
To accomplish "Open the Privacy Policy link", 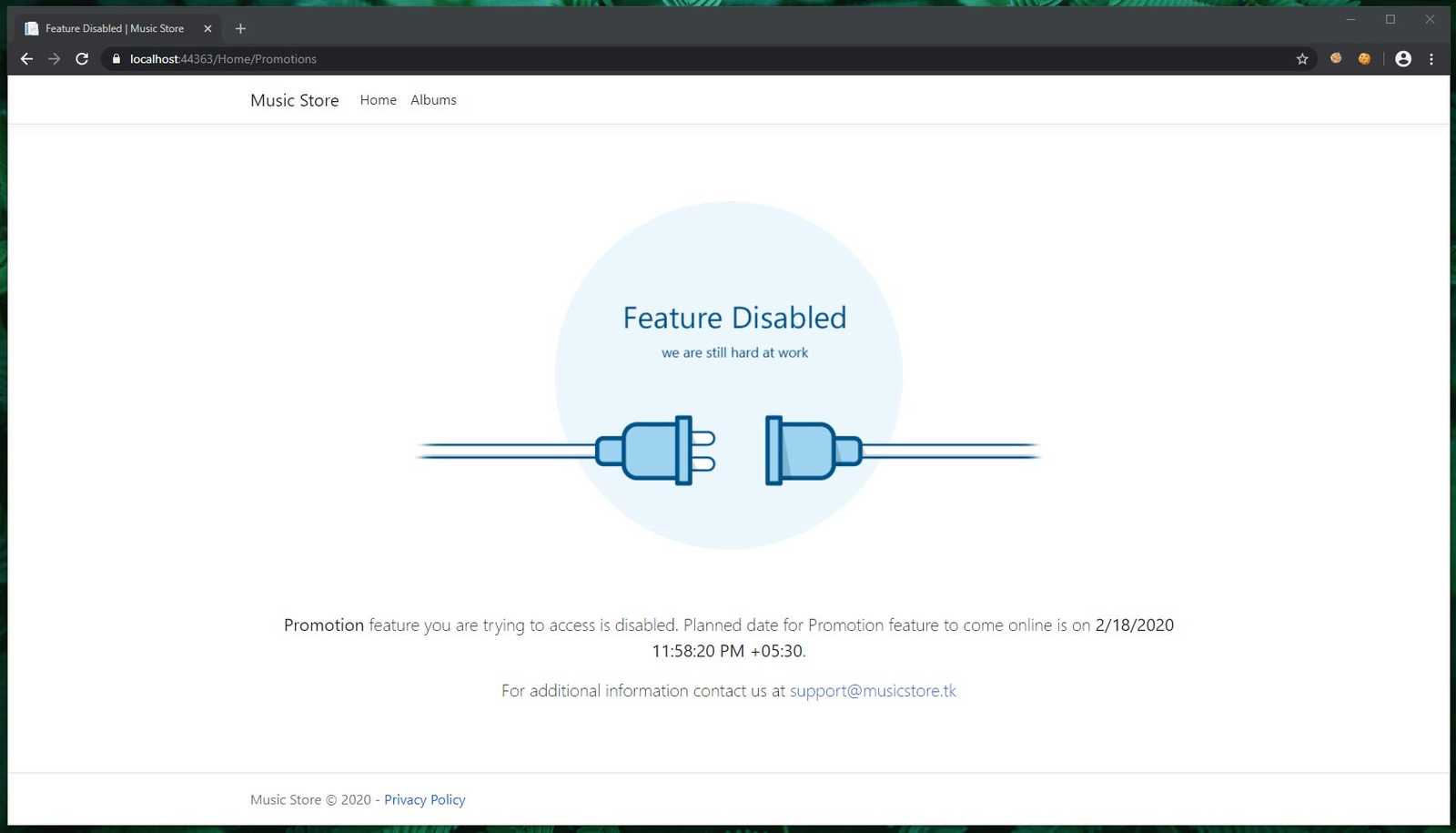I will pyautogui.click(x=424, y=799).
